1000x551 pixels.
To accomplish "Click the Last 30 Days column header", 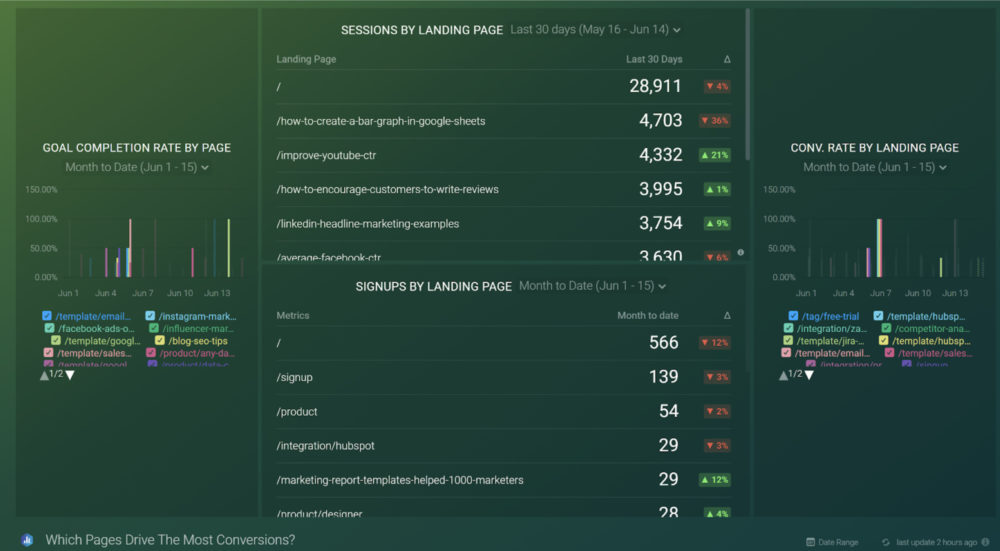I will [x=654, y=60].
